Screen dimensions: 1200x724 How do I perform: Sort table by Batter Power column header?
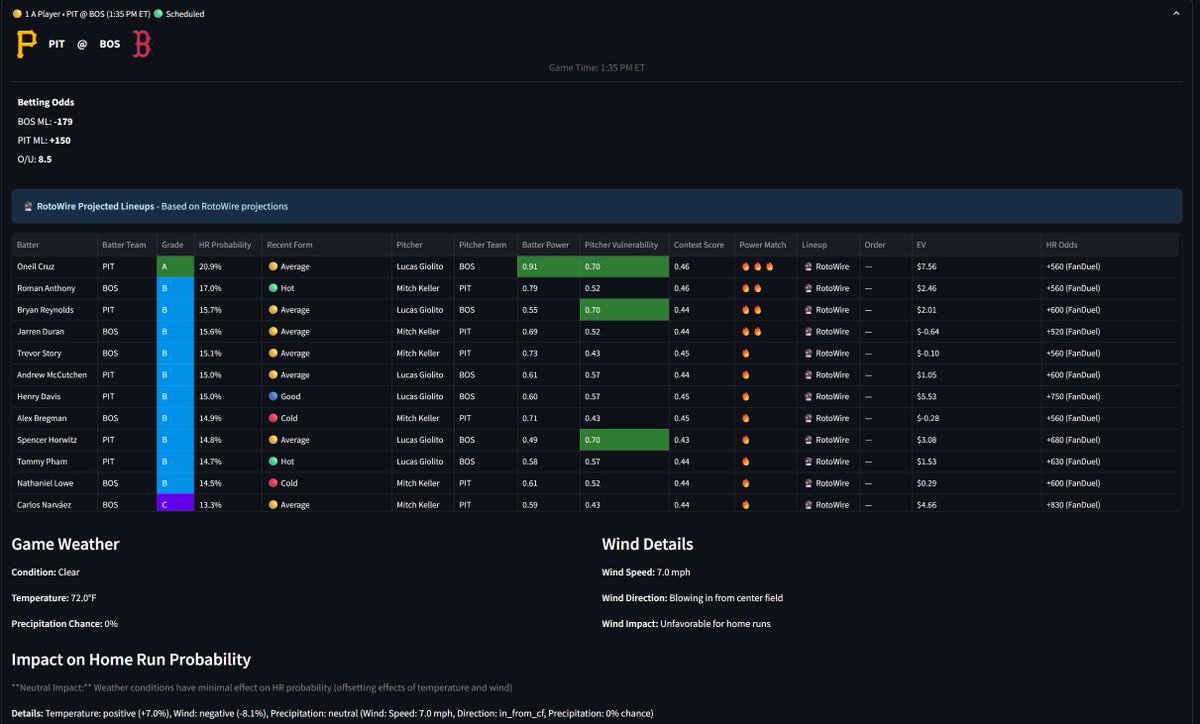click(547, 245)
